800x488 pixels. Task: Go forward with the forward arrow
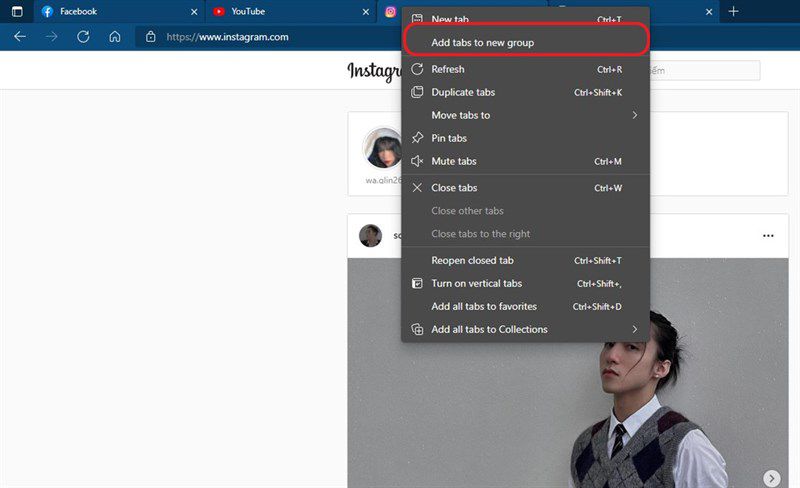(x=52, y=37)
